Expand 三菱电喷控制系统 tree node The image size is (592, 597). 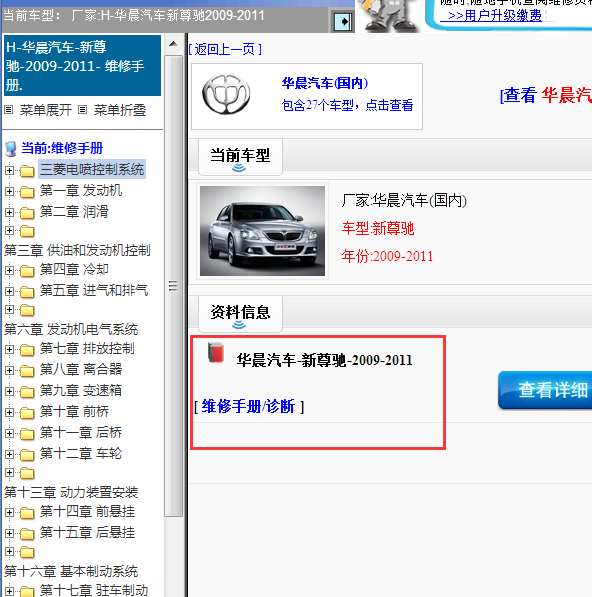10,171
